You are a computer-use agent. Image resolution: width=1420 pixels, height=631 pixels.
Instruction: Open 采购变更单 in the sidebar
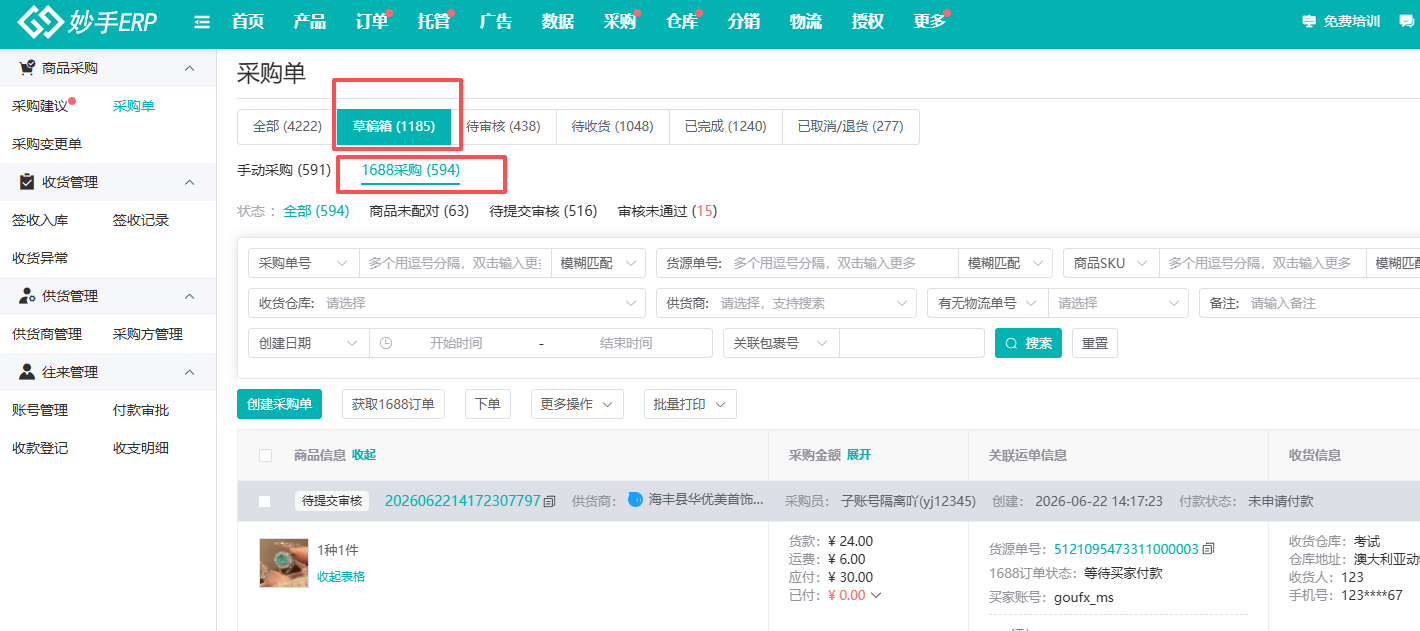47,144
